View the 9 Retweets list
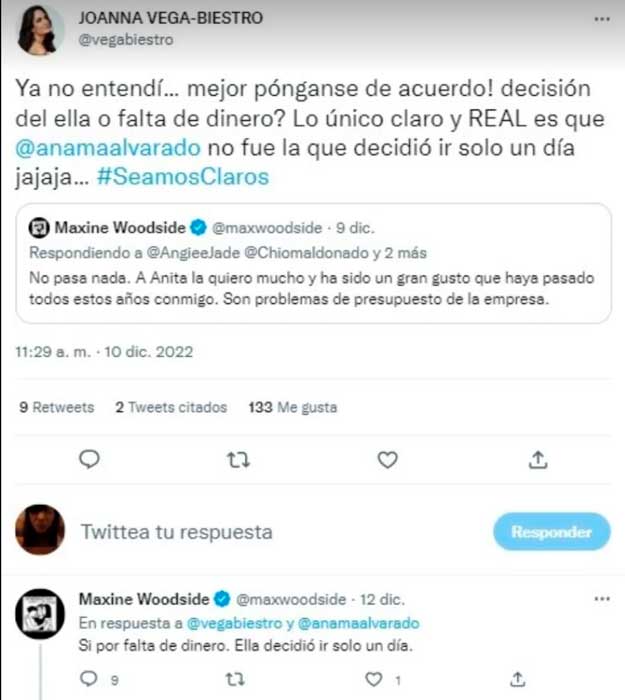The width and height of the screenshot is (625, 700). (x=57, y=407)
